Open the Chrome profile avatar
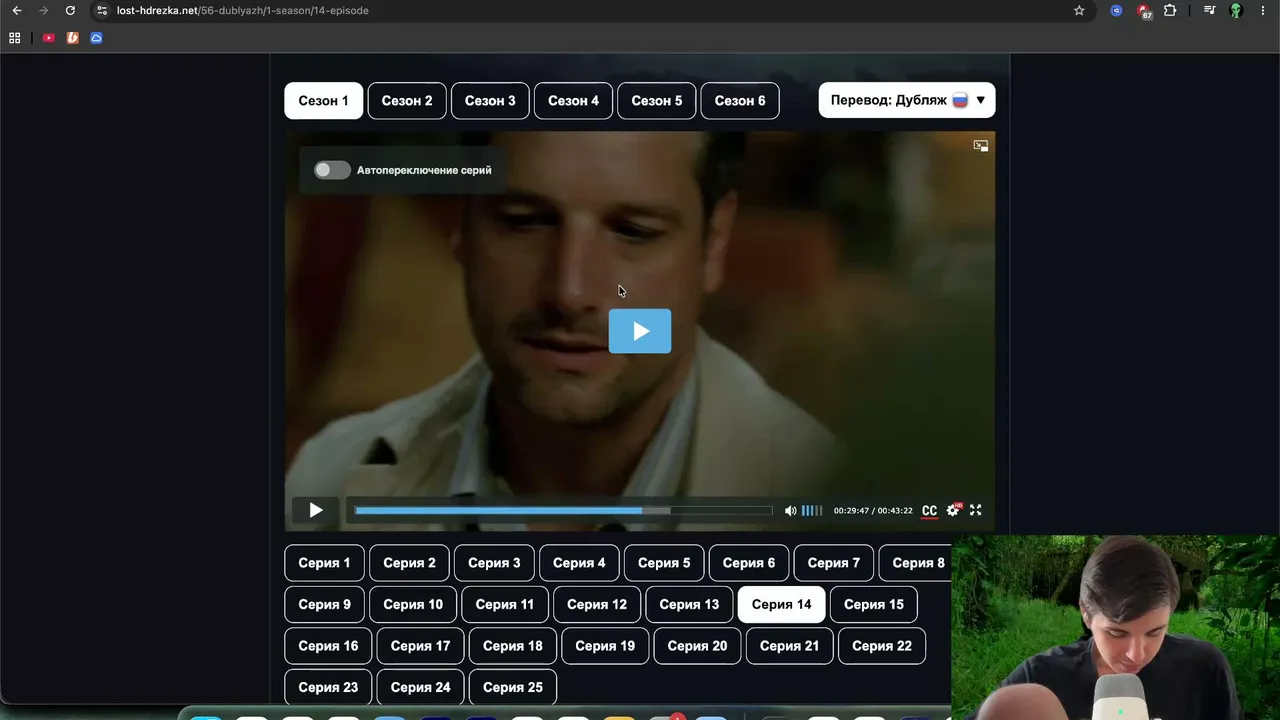The height and width of the screenshot is (720, 1280). click(1236, 11)
